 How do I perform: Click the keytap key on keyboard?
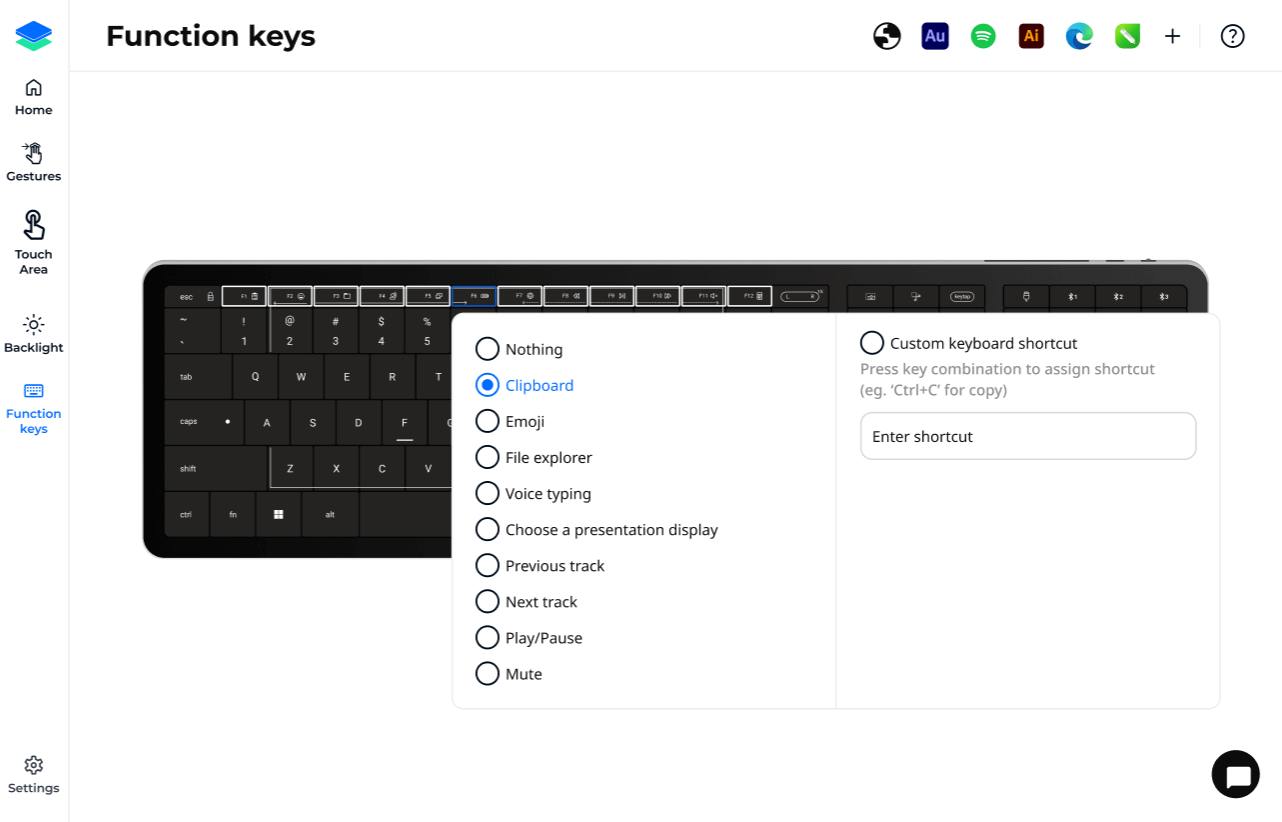click(962, 296)
